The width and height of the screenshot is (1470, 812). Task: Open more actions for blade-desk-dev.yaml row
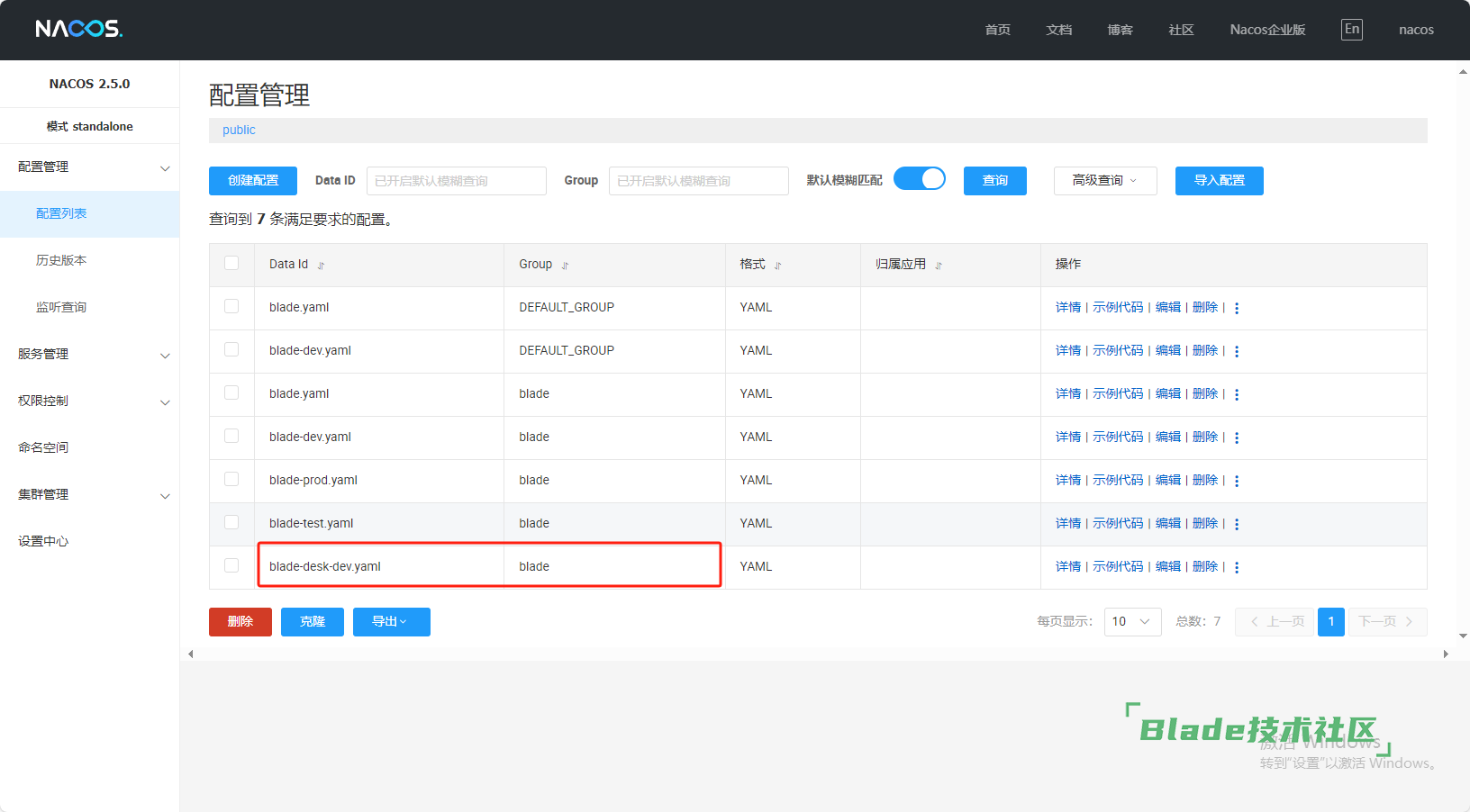[1237, 567]
